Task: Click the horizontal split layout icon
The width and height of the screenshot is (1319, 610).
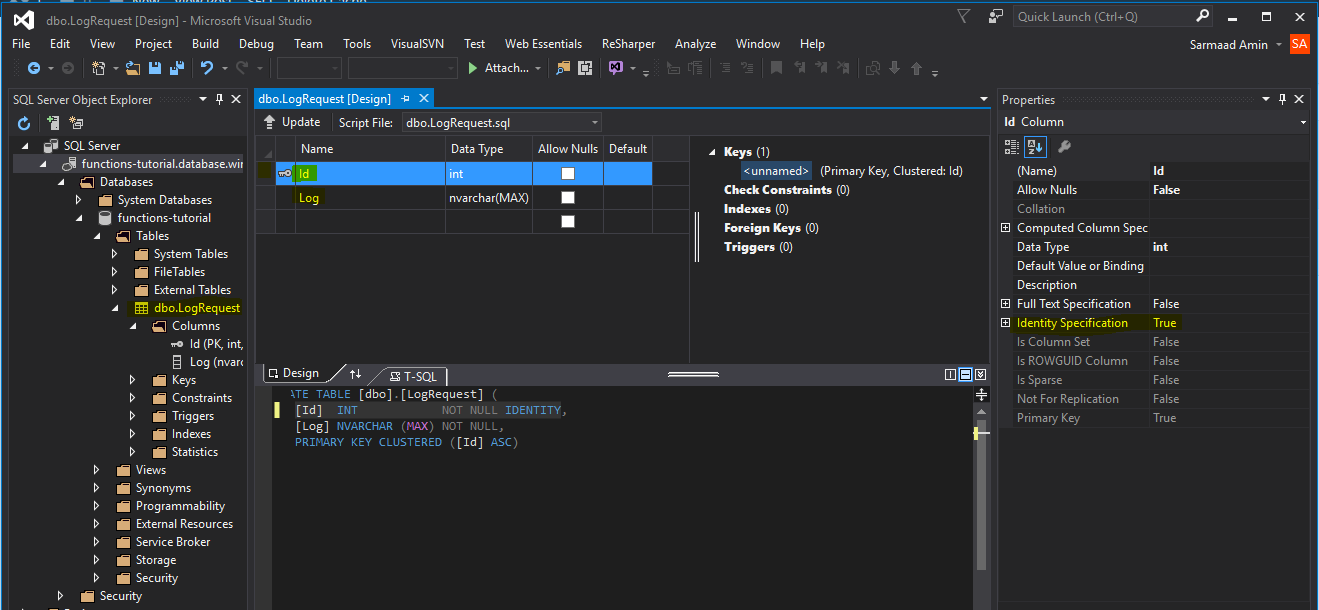Action: [x=965, y=374]
